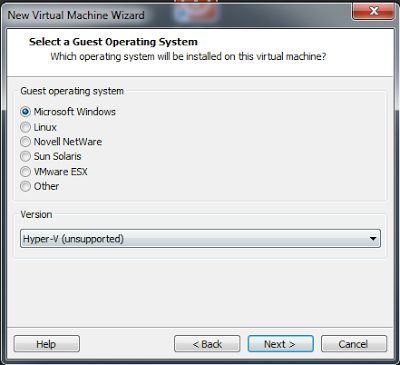Close the wizard window with the X
Screen dimensions: 400x365
click(374, 11)
